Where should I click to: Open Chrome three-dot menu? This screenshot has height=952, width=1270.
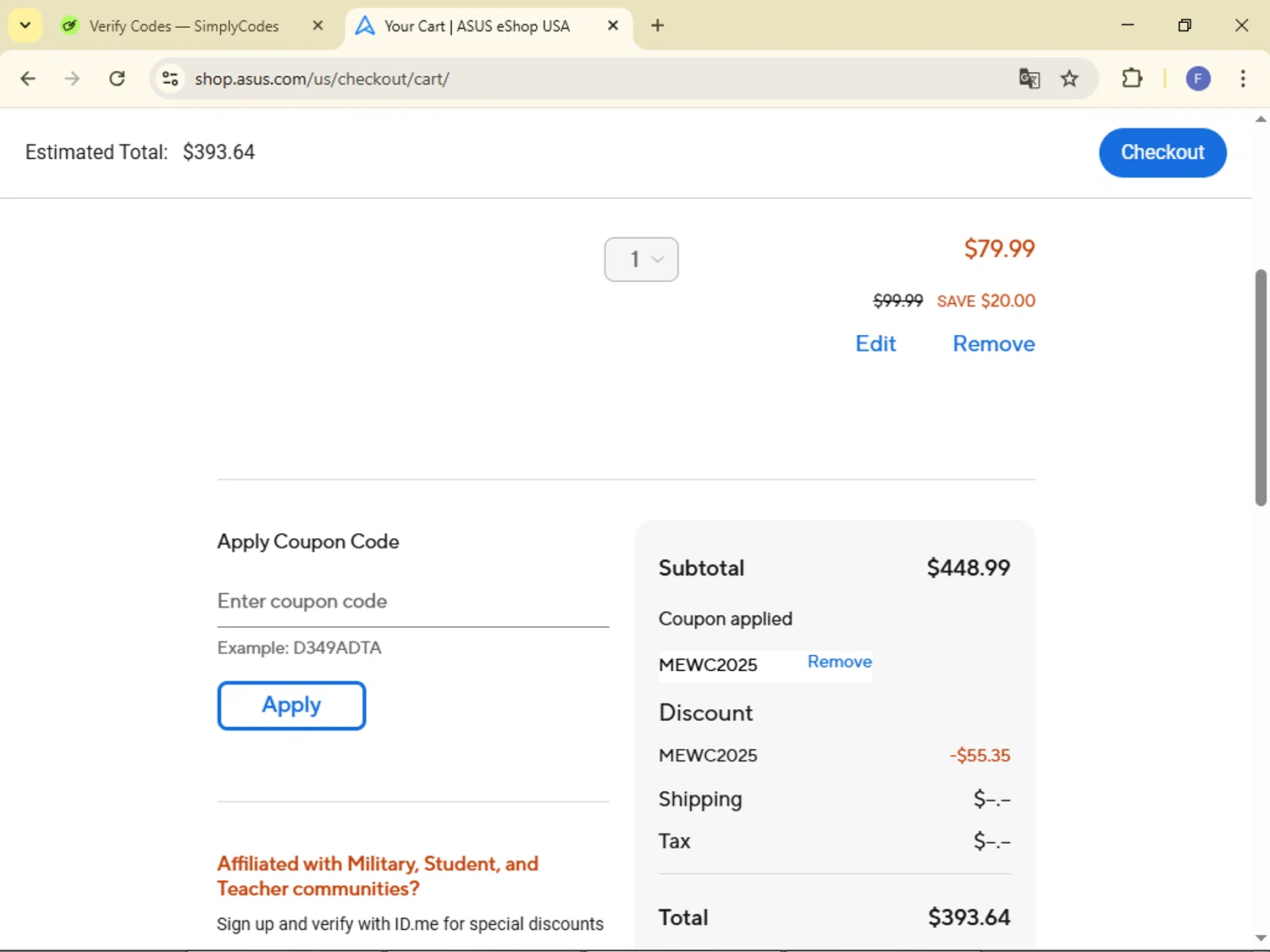coord(1242,79)
